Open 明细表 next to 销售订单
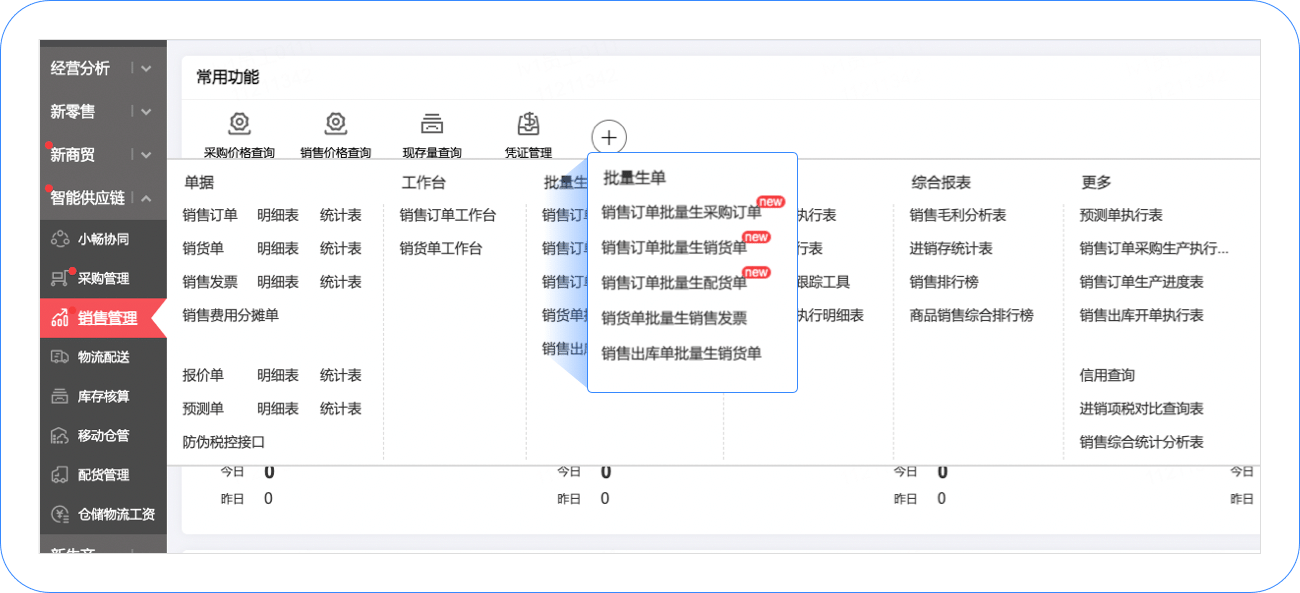 pyautogui.click(x=278, y=215)
